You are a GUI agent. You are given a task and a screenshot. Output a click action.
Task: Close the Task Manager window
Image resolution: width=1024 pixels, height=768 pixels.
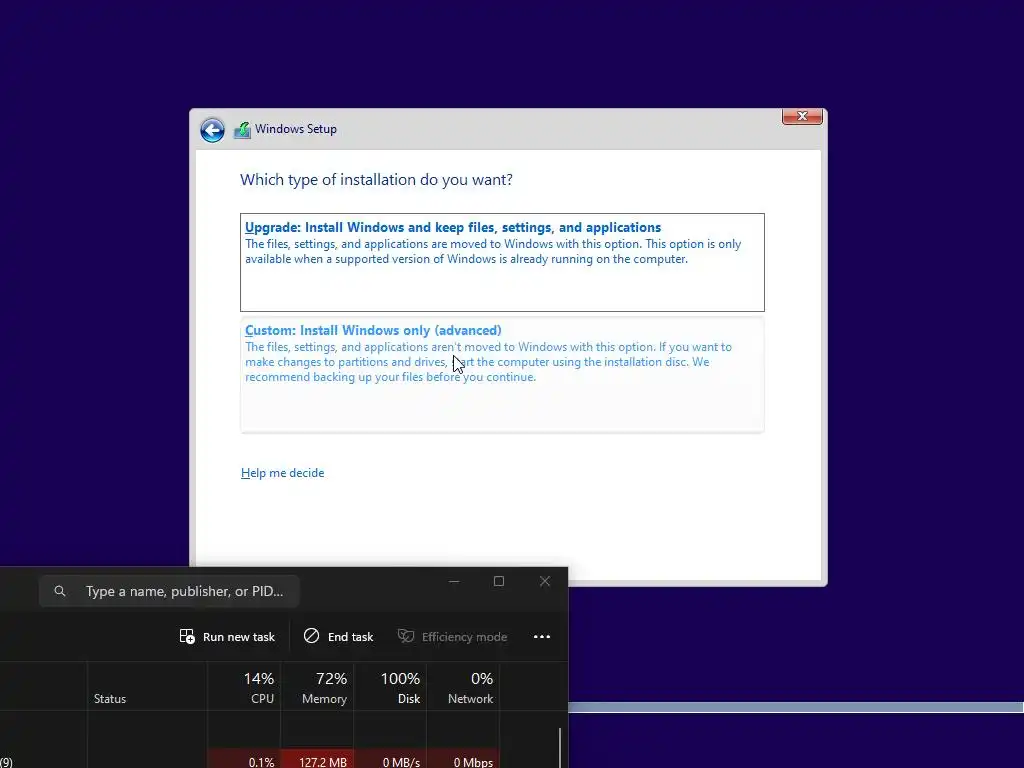coord(545,581)
